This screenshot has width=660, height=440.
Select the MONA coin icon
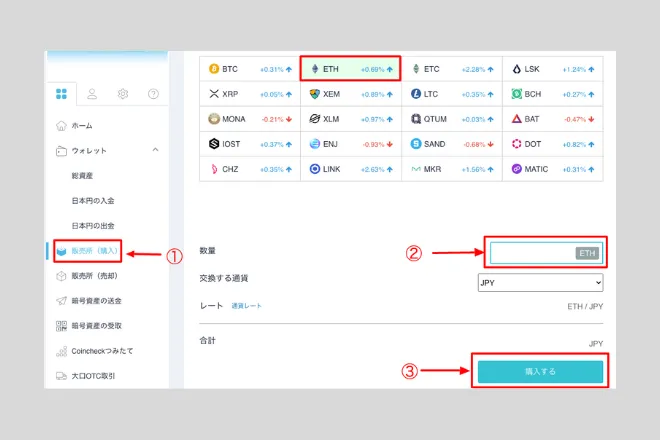[214, 119]
